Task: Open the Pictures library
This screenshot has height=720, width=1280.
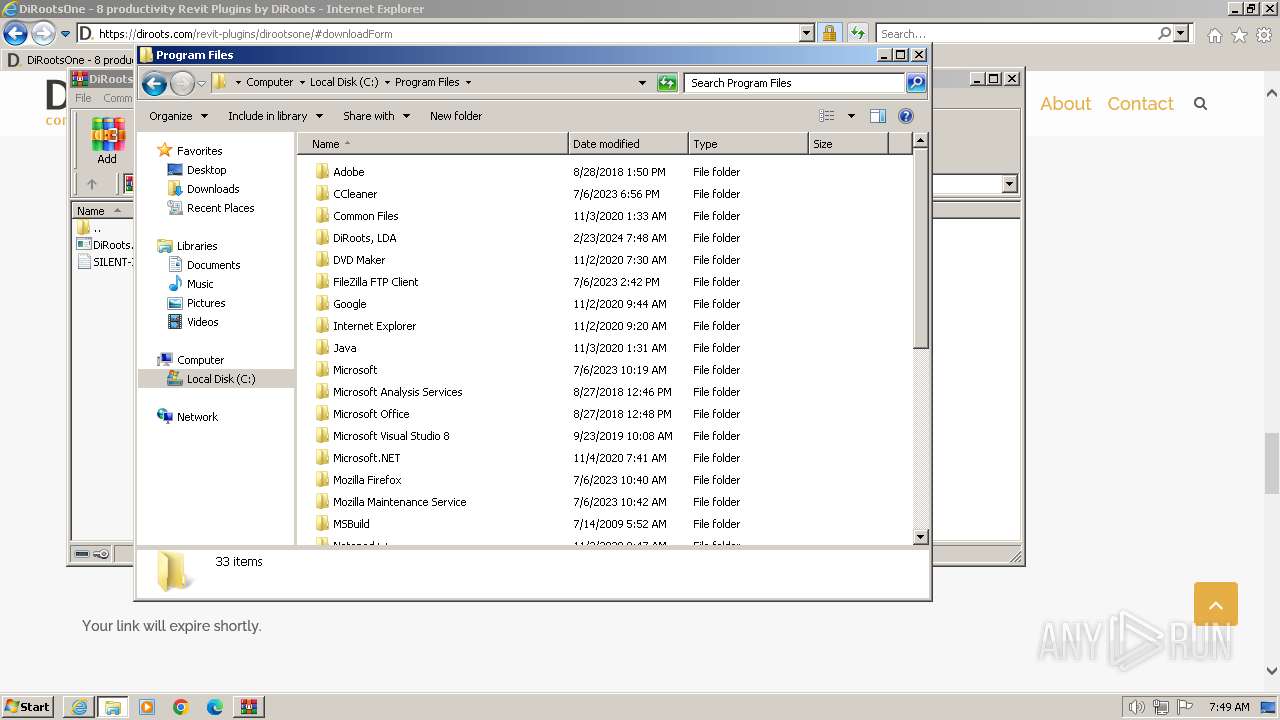Action: (206, 303)
